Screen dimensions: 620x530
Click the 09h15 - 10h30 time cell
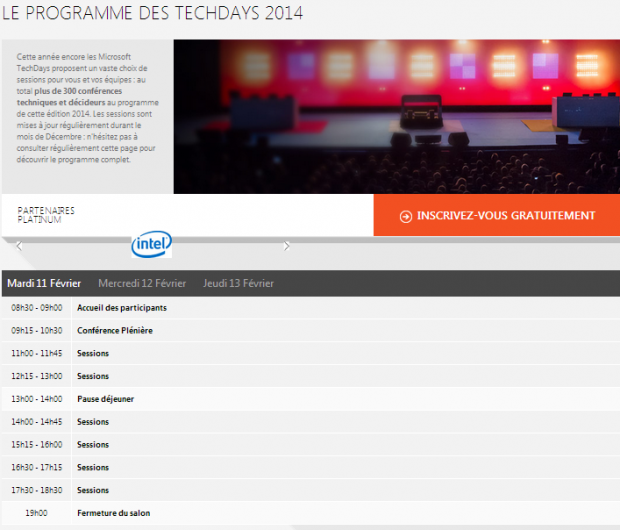pos(36,331)
